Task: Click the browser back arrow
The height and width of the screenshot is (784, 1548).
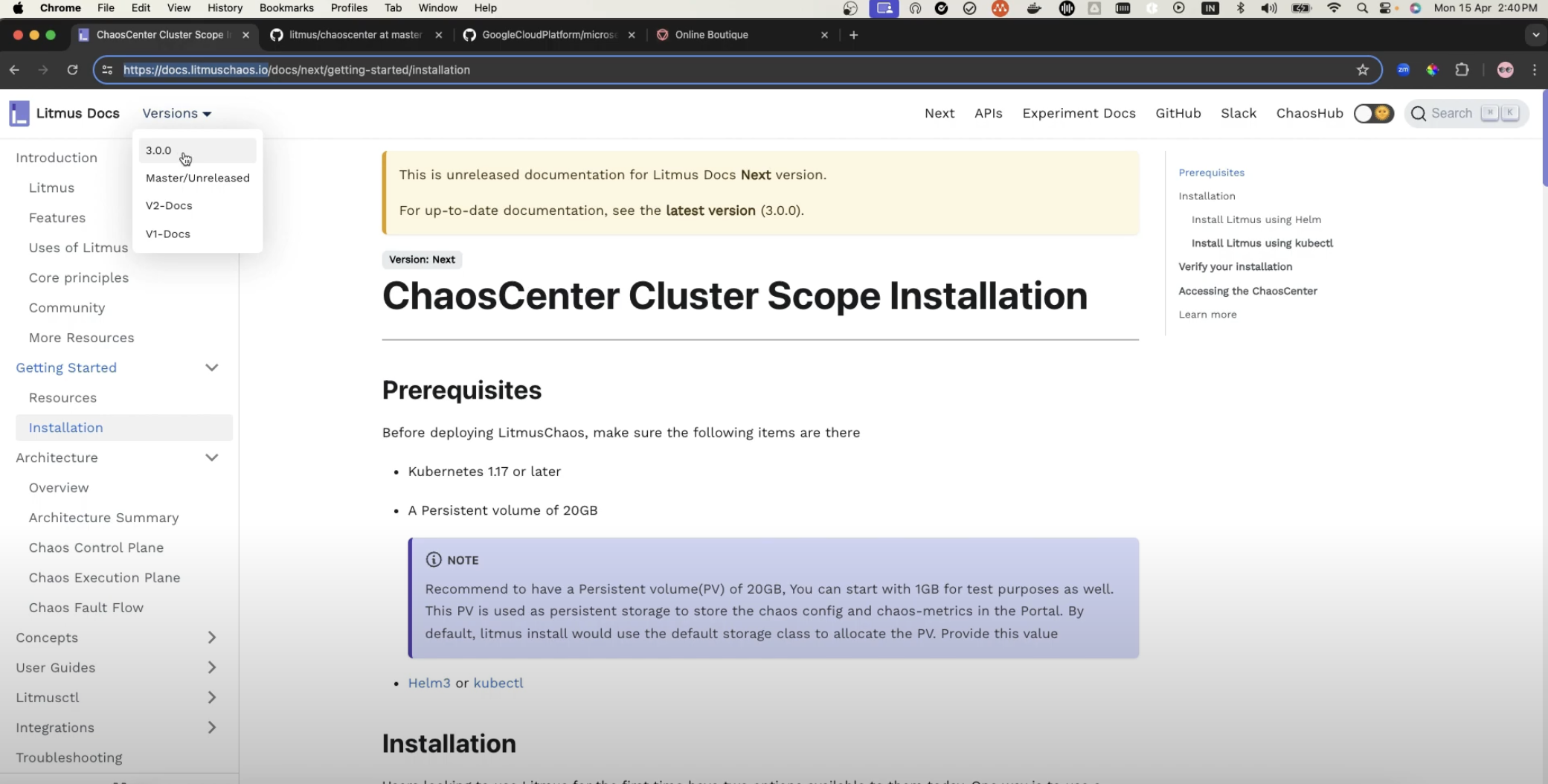Action: [x=14, y=70]
